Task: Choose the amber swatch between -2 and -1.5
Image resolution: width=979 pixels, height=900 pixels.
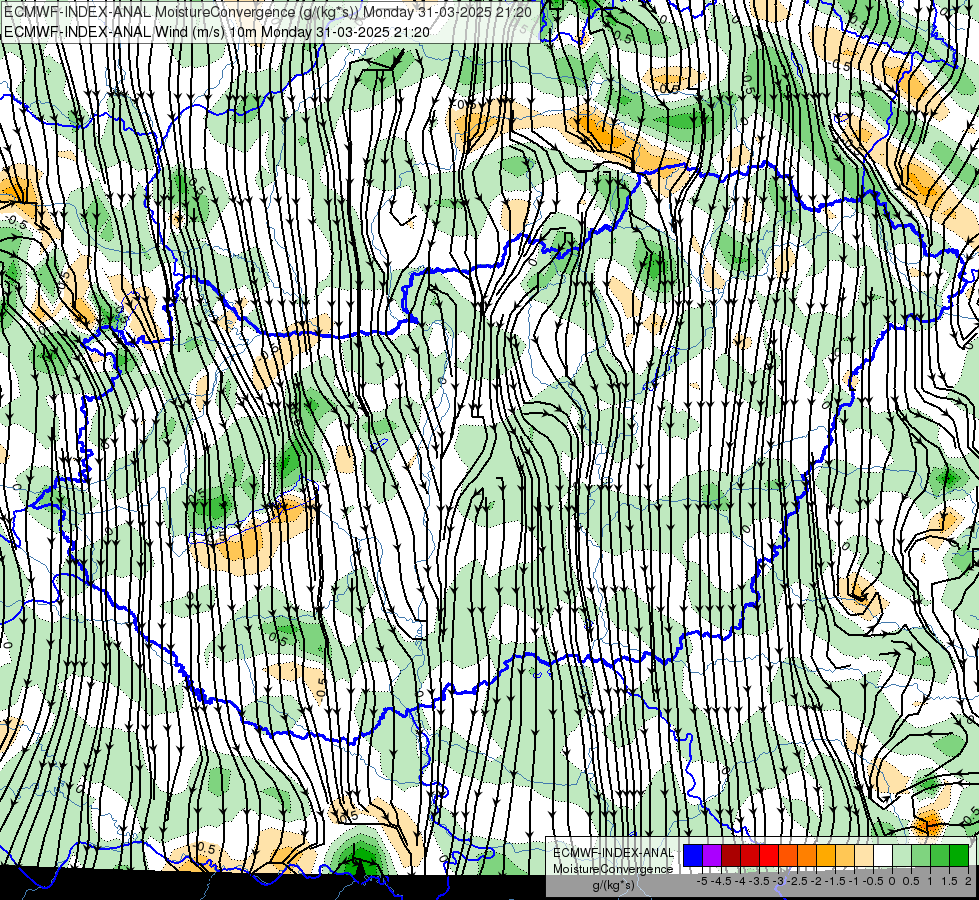Action: coord(826,856)
